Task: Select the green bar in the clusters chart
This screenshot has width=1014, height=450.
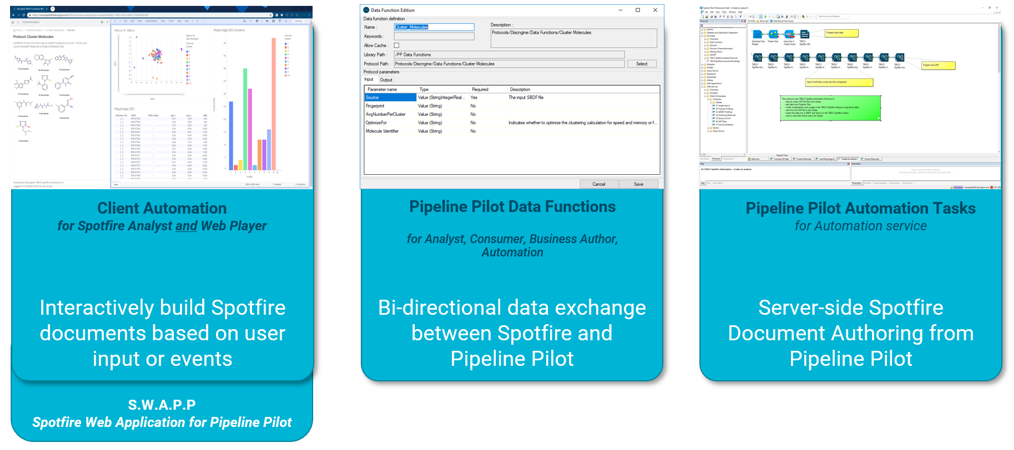Action: pos(245,119)
